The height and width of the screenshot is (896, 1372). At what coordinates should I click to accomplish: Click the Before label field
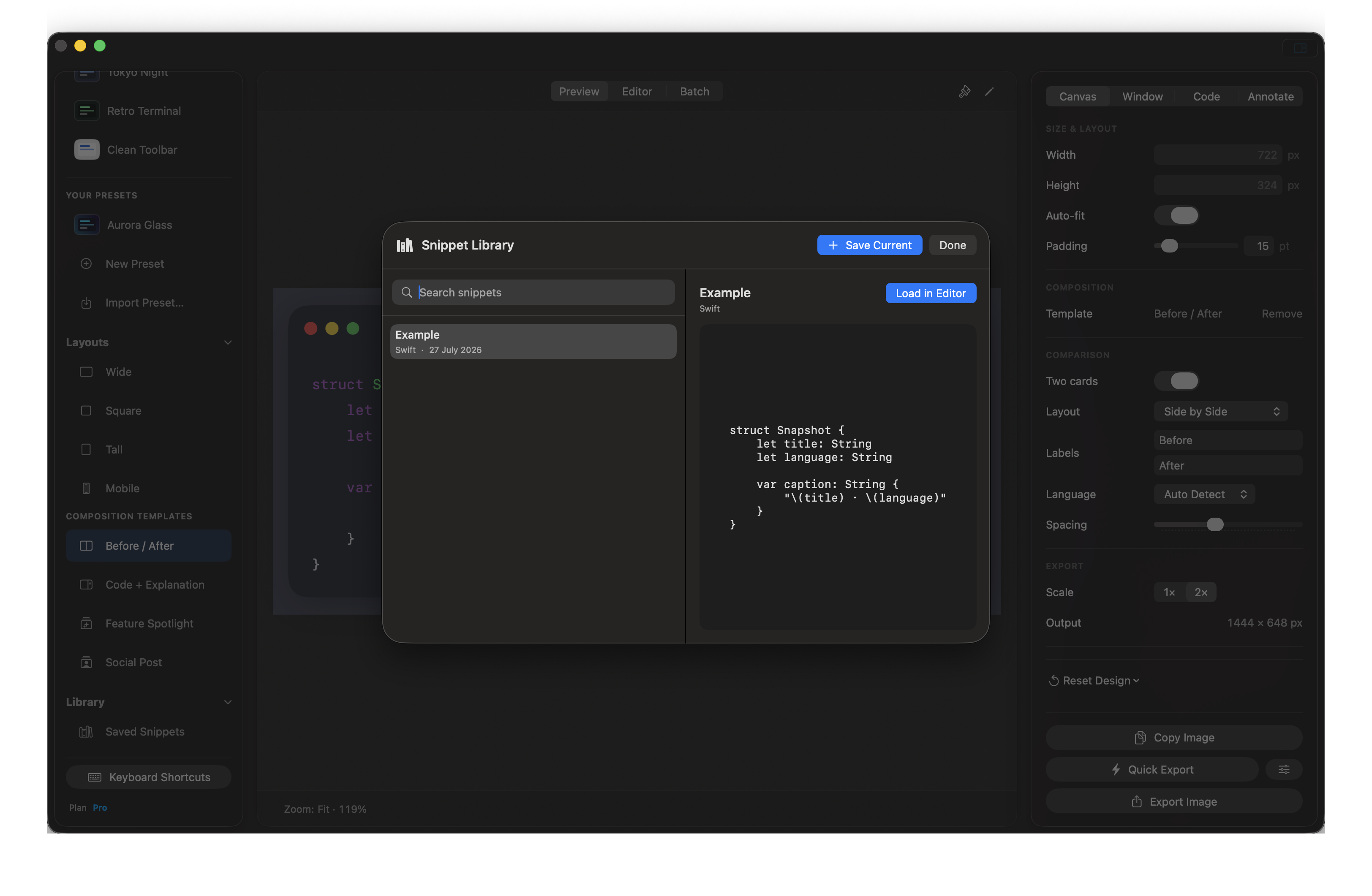pos(1228,441)
